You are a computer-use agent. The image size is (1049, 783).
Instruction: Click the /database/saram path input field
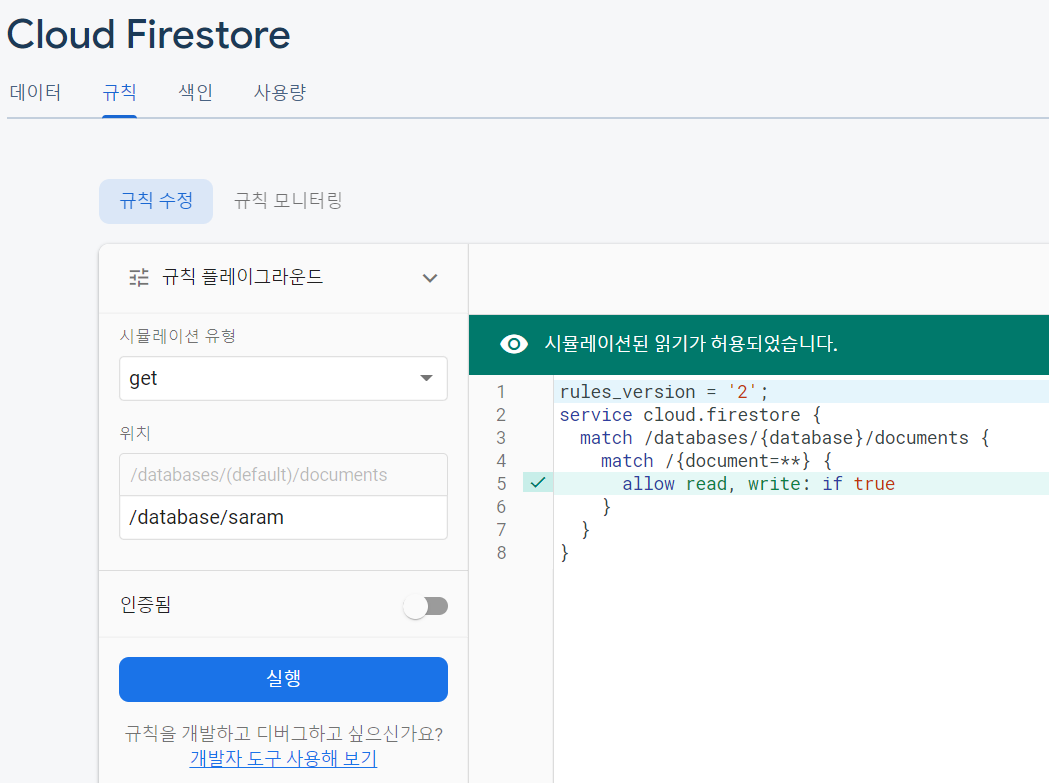pyautogui.click(x=283, y=517)
